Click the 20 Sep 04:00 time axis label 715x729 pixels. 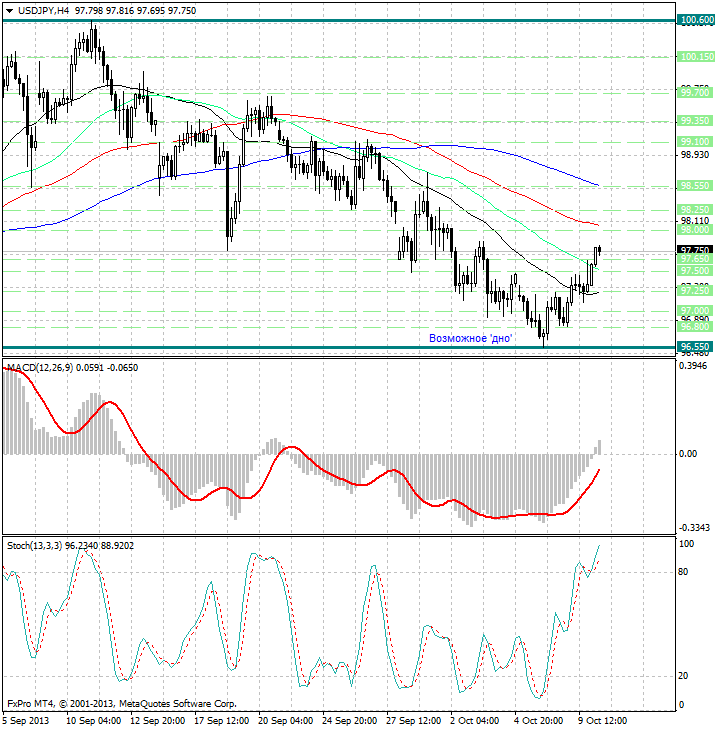point(285,721)
